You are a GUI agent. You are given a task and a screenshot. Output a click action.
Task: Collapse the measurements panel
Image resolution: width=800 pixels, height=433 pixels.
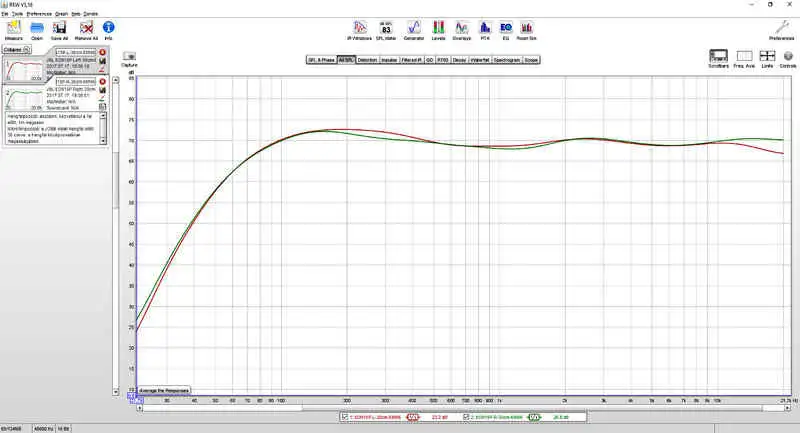coord(14,47)
